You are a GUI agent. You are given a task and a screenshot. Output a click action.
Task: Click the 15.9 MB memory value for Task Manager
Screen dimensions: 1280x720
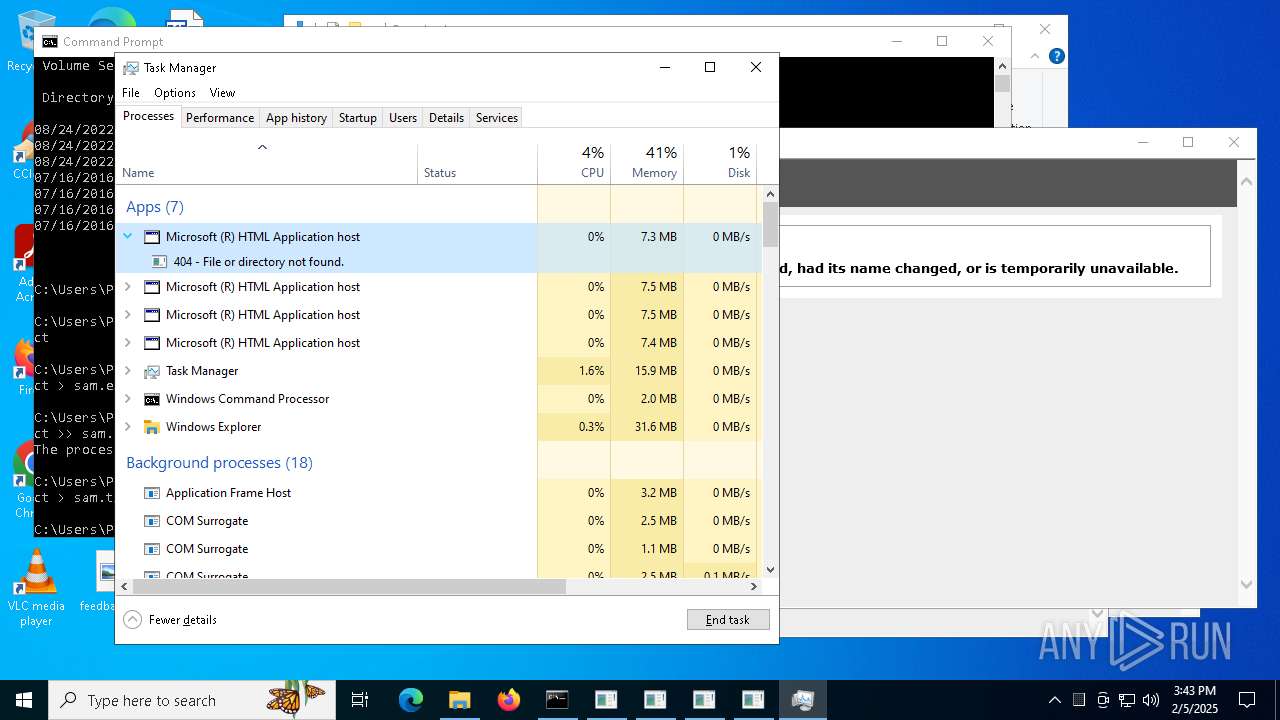click(655, 371)
